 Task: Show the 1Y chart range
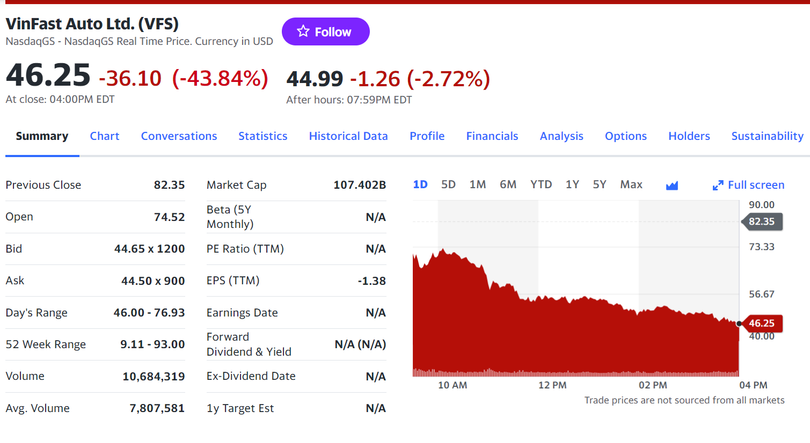click(572, 184)
